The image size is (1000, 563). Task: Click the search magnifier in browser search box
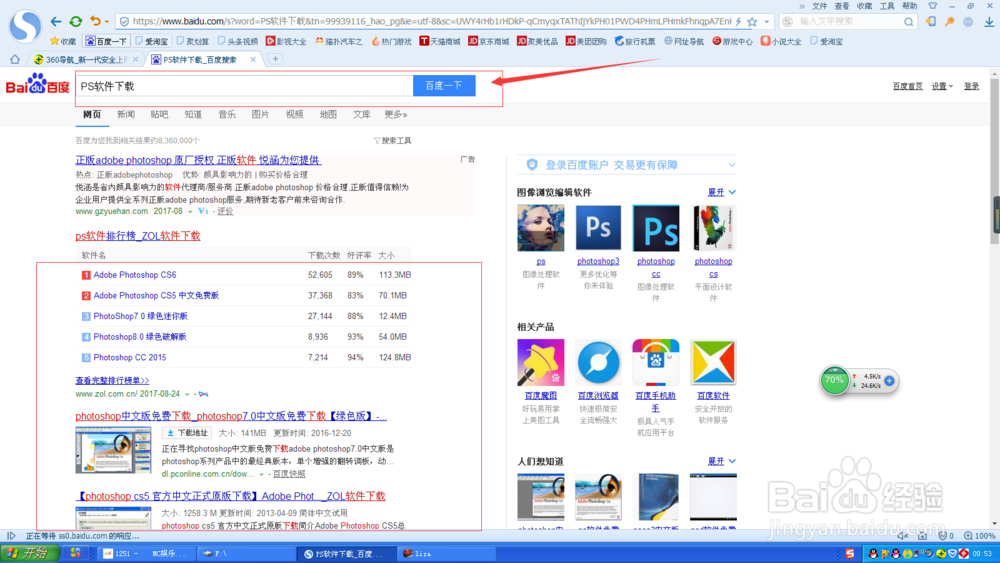pos(908,22)
